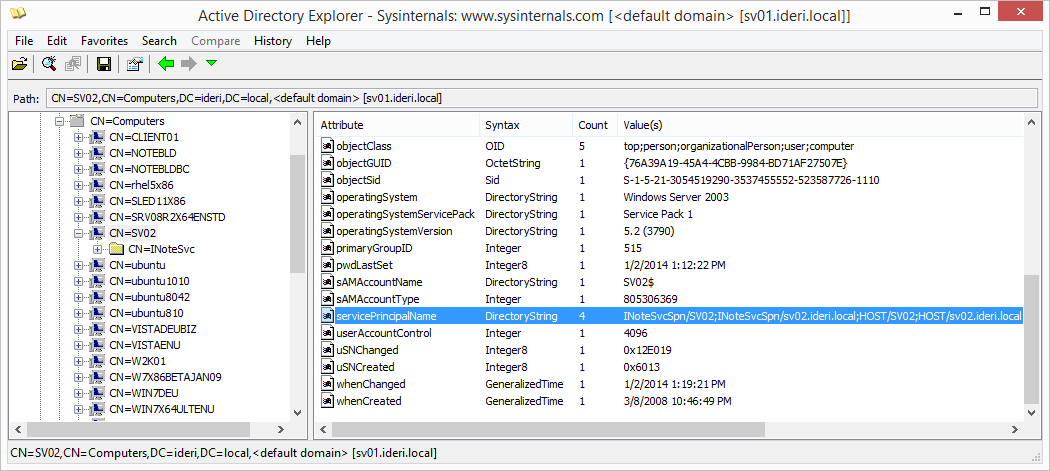This screenshot has height=471, width=1050.
Task: Expand the CN=ubuntu1010 node
Action: (x=78, y=281)
